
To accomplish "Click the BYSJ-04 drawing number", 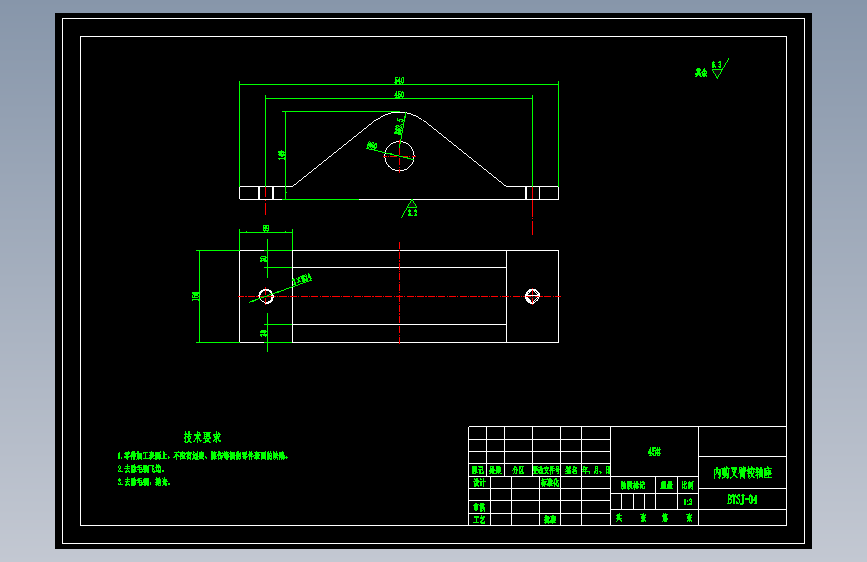I will coord(742,499).
